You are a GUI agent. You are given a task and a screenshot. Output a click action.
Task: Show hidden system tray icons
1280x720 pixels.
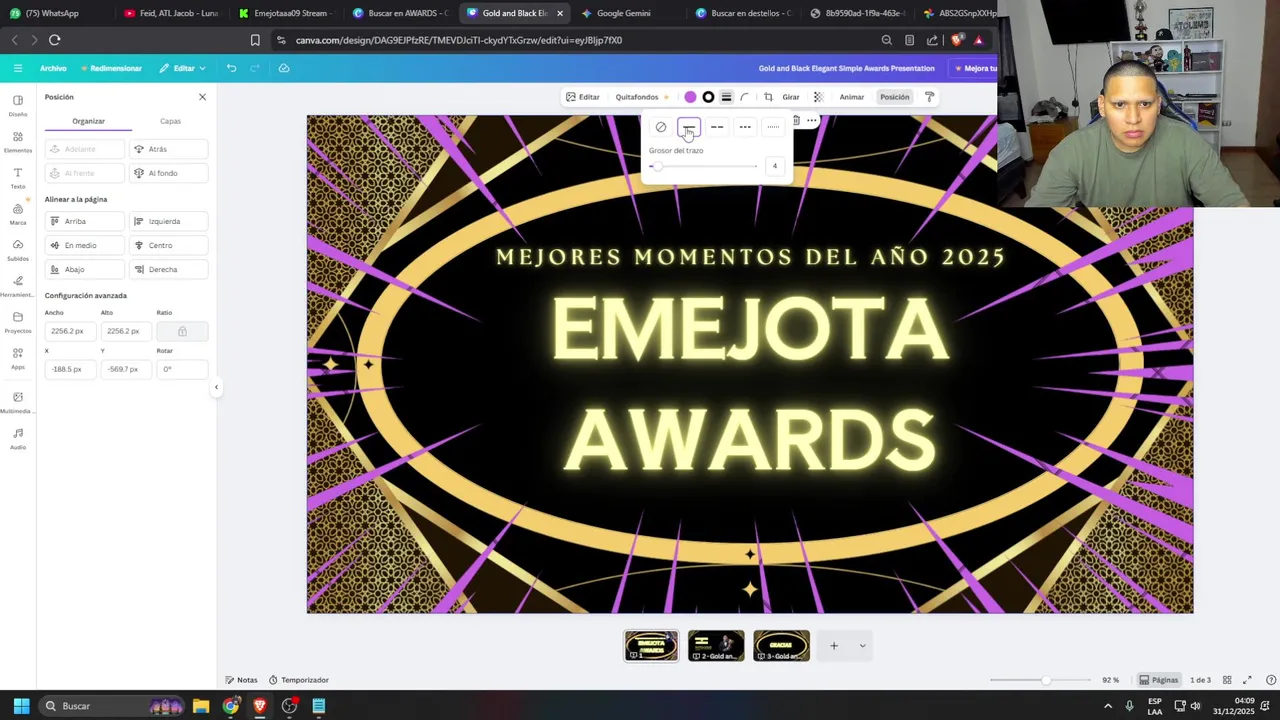pyautogui.click(x=1107, y=706)
